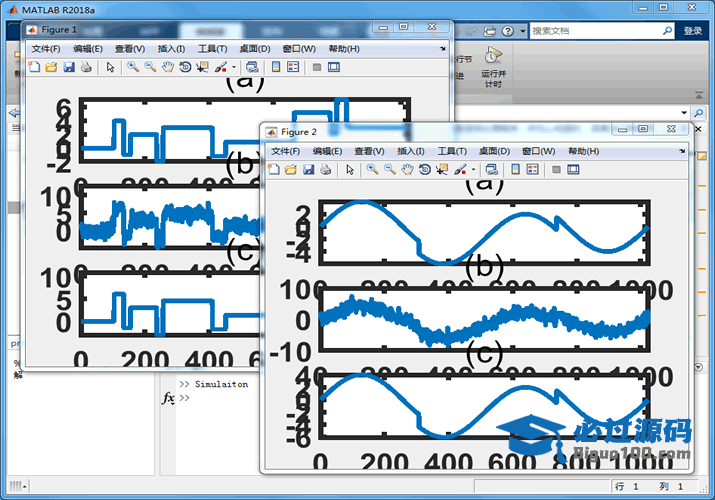Click Link Plot icon in Figure 1 toolbar

(x=252, y=67)
